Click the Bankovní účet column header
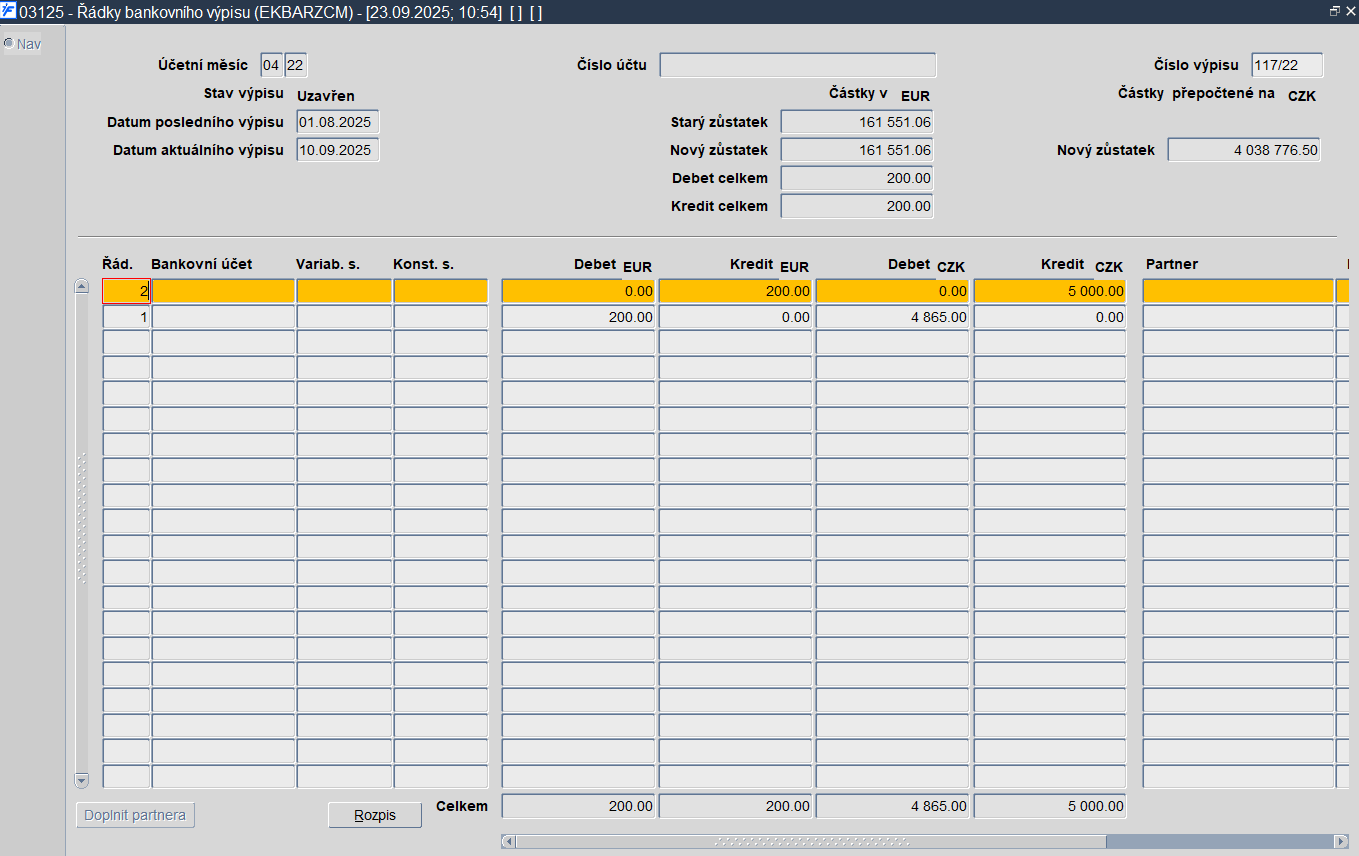This screenshot has height=856, width=1359. 202,264
